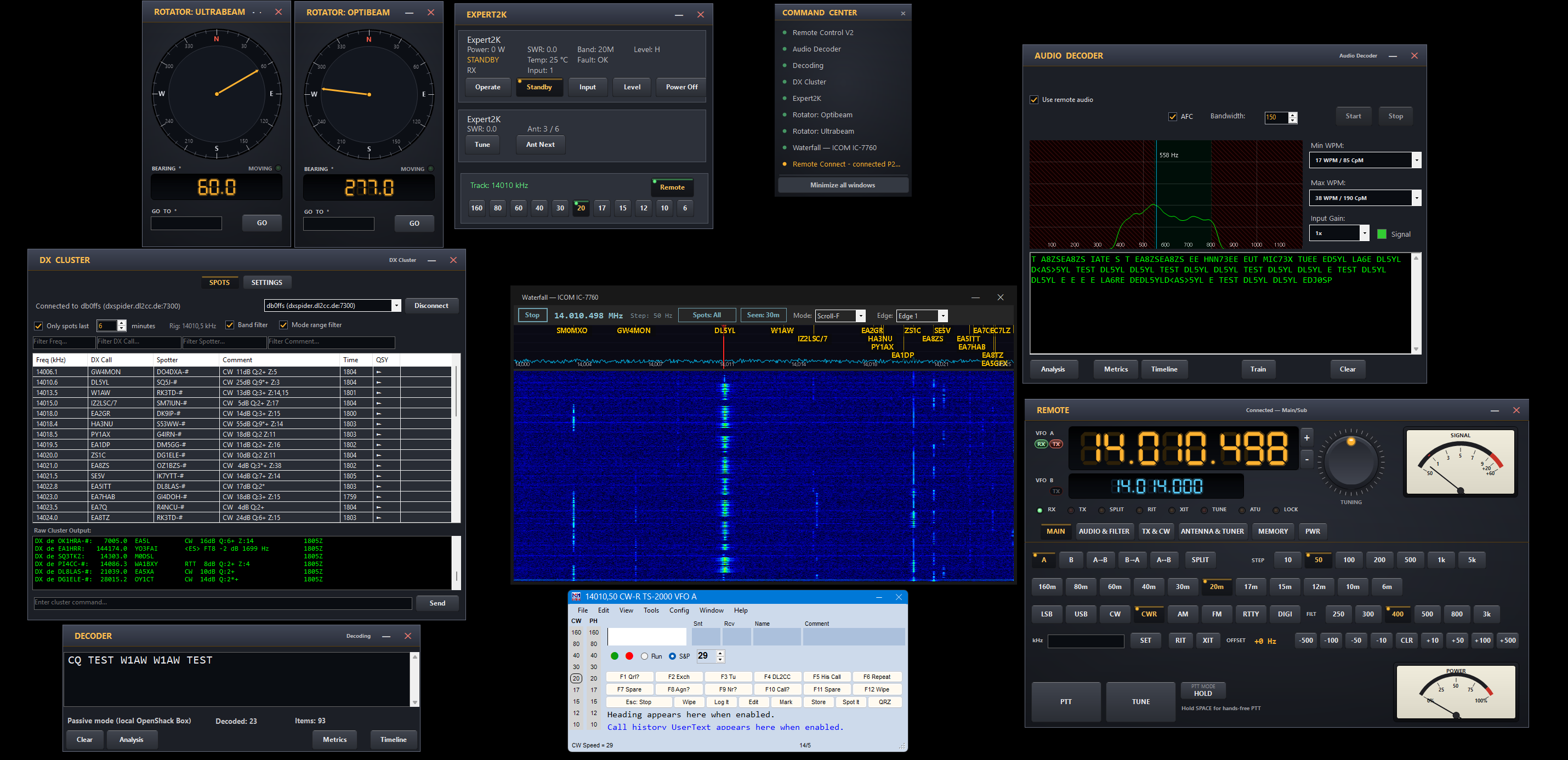1568x760 pixels.
Task: Select Waterfall — ICOM IC-7760 in Command Center
Action: point(834,147)
